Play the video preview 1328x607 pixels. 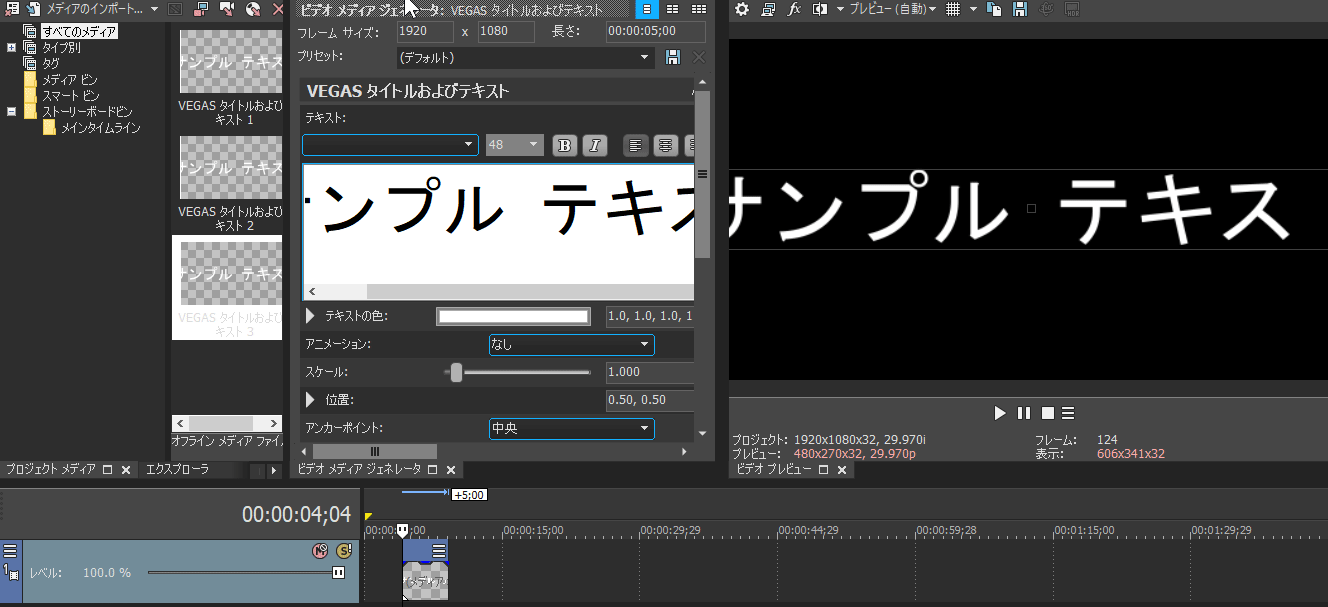coord(1000,413)
